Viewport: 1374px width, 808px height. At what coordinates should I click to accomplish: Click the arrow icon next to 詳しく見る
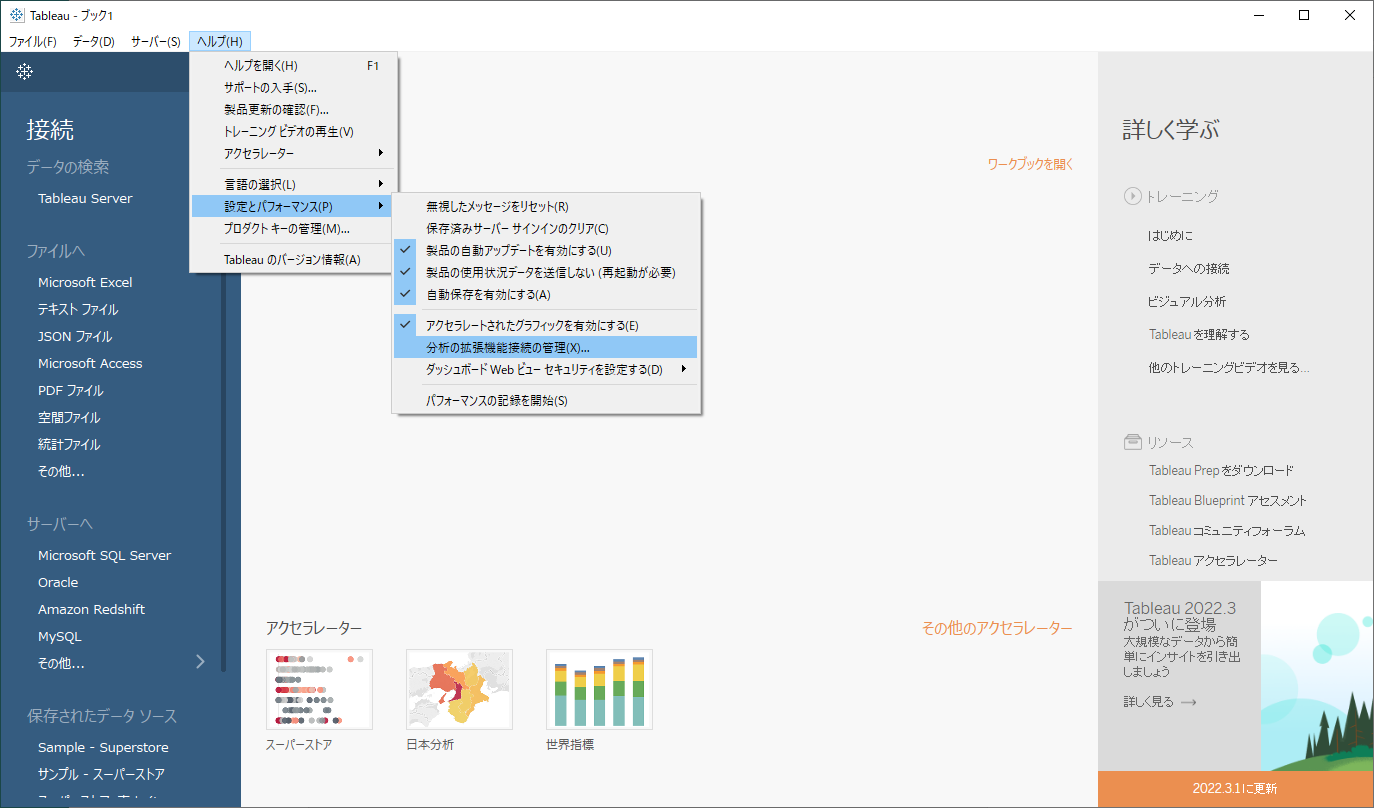coord(1188,702)
